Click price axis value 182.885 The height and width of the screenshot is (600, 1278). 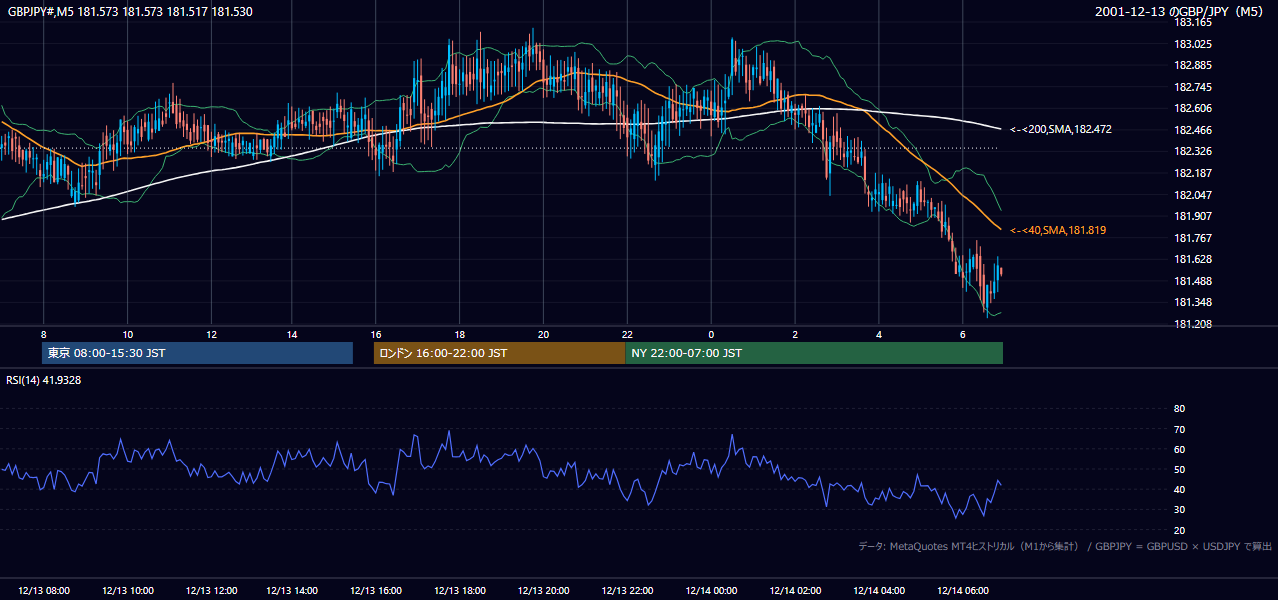pyautogui.click(x=1193, y=65)
